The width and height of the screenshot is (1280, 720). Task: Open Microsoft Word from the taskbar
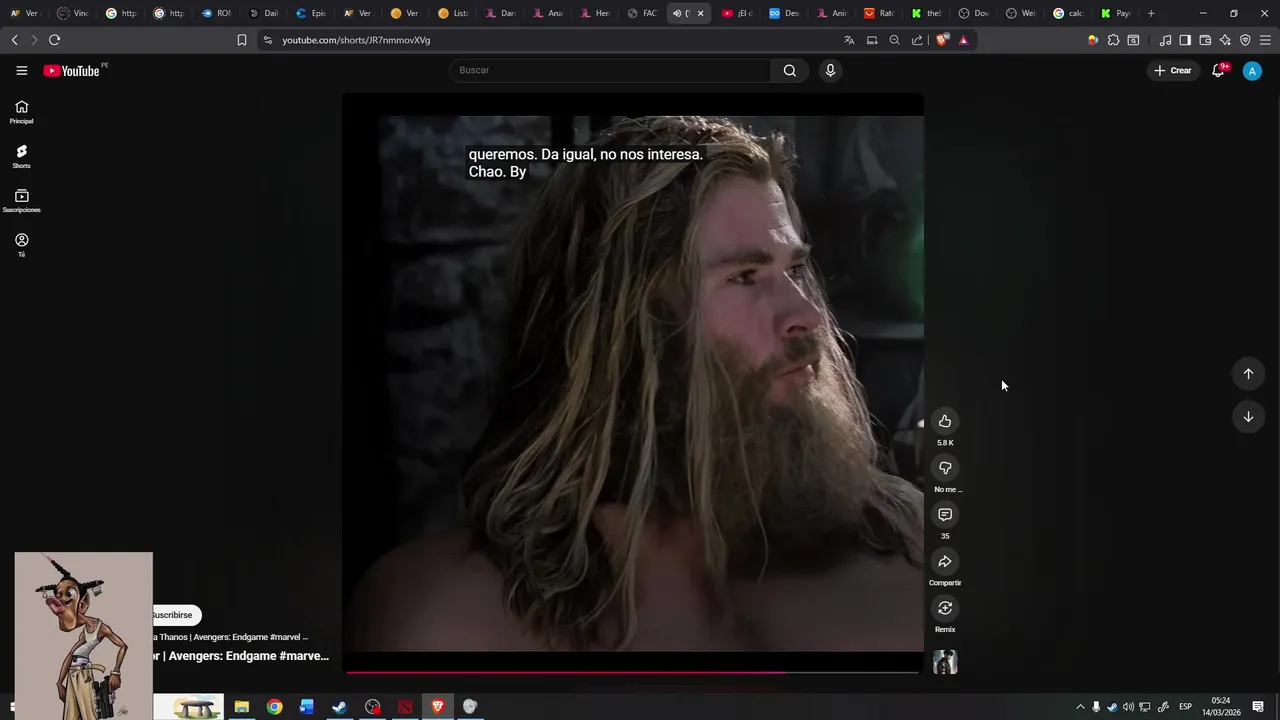click(x=307, y=707)
